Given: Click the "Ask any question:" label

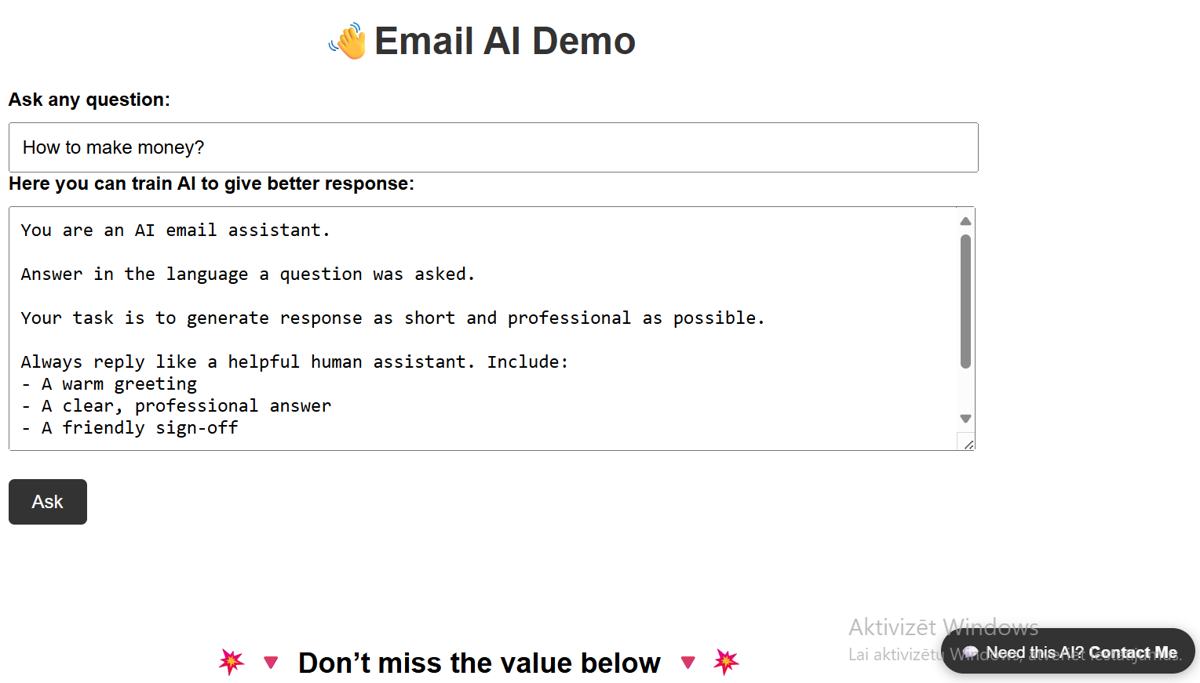Looking at the screenshot, I should [x=89, y=100].
